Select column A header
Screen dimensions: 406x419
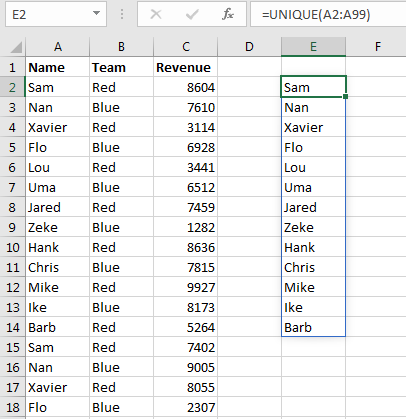pos(58,47)
